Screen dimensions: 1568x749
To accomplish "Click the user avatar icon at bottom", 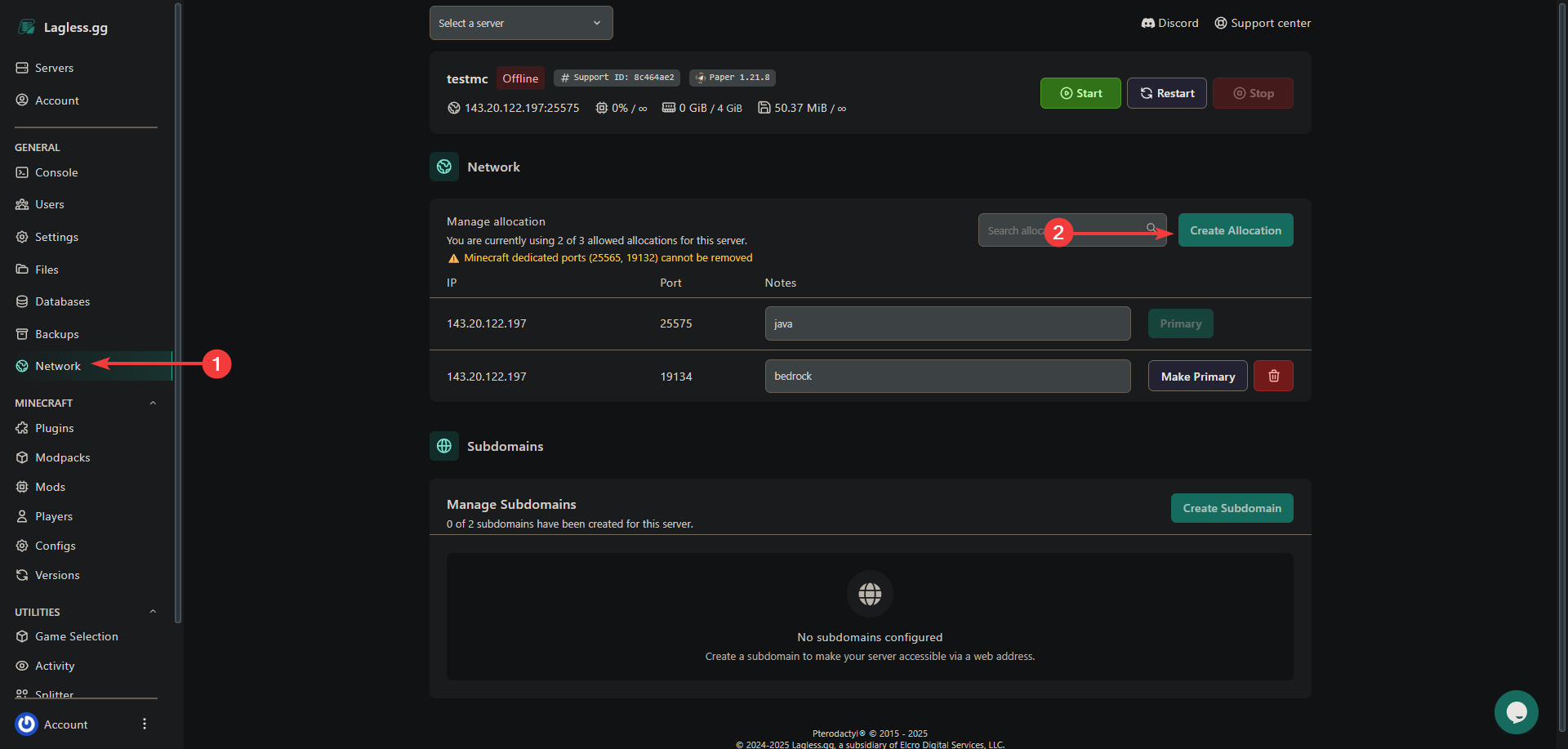I will [27, 724].
